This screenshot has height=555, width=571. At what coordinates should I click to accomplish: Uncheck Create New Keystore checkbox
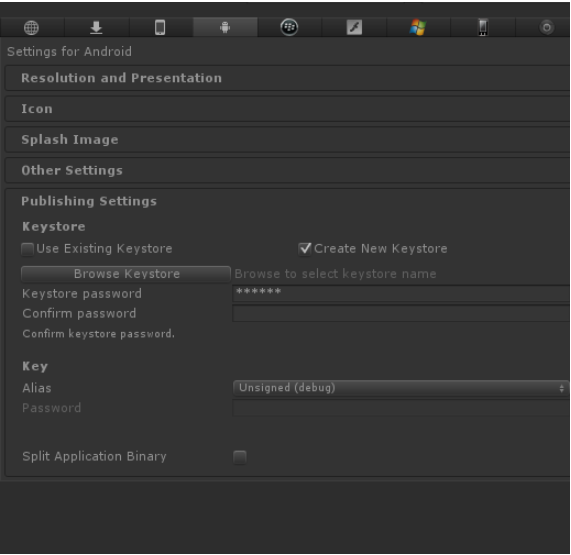click(305, 249)
